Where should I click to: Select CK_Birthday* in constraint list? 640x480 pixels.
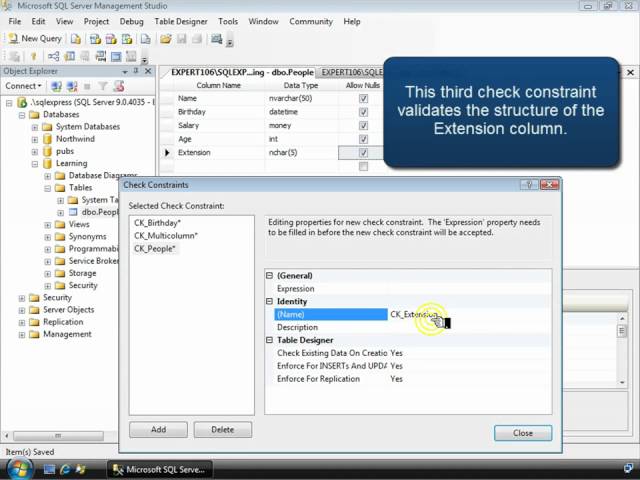click(157, 223)
